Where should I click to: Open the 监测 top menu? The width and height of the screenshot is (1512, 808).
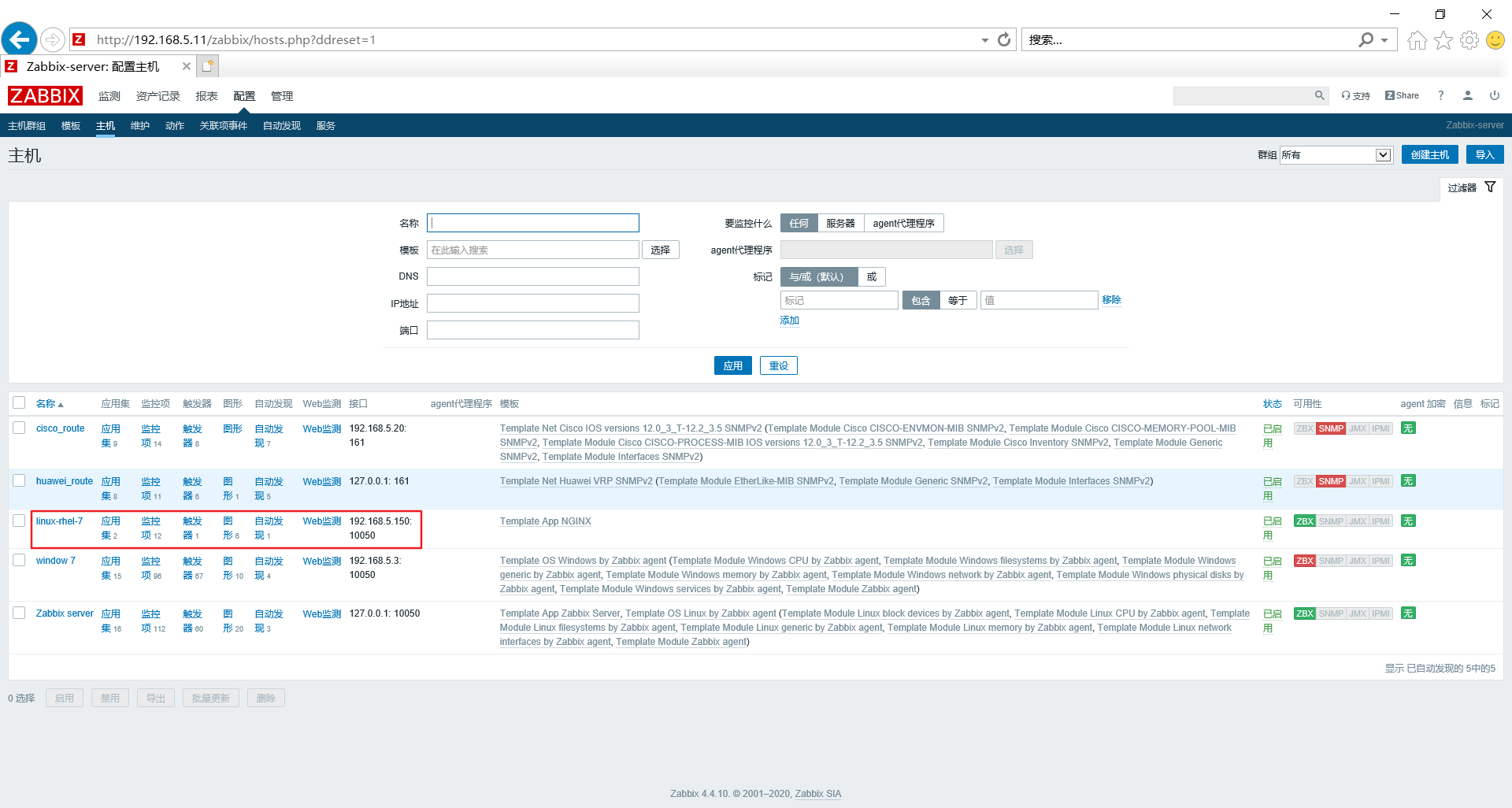coord(109,96)
